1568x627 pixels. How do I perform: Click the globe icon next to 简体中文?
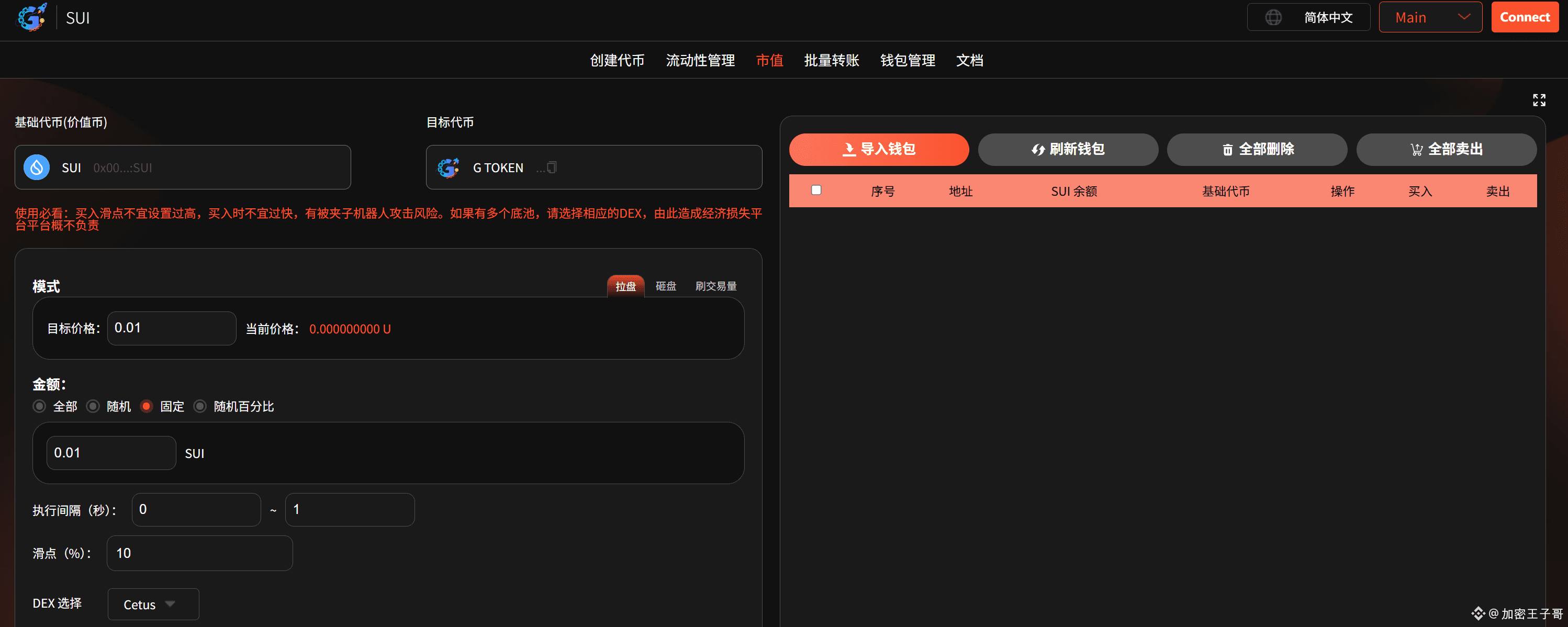click(x=1274, y=16)
